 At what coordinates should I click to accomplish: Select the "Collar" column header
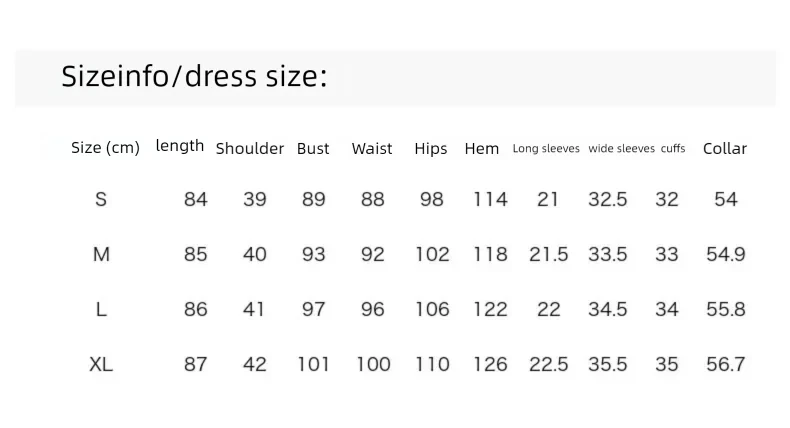click(725, 148)
